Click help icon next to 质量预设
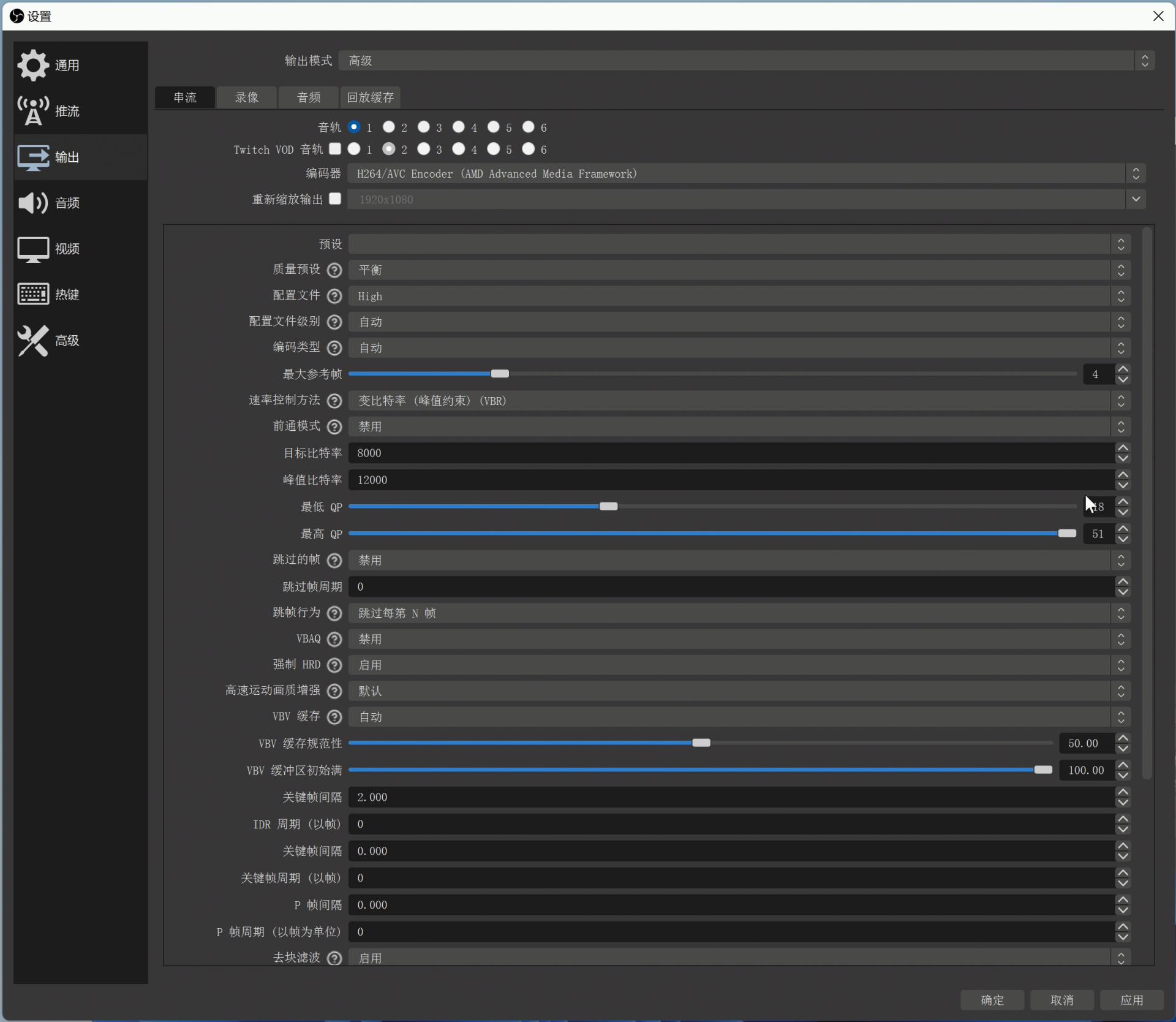This screenshot has height=1022, width=1176. (x=334, y=270)
